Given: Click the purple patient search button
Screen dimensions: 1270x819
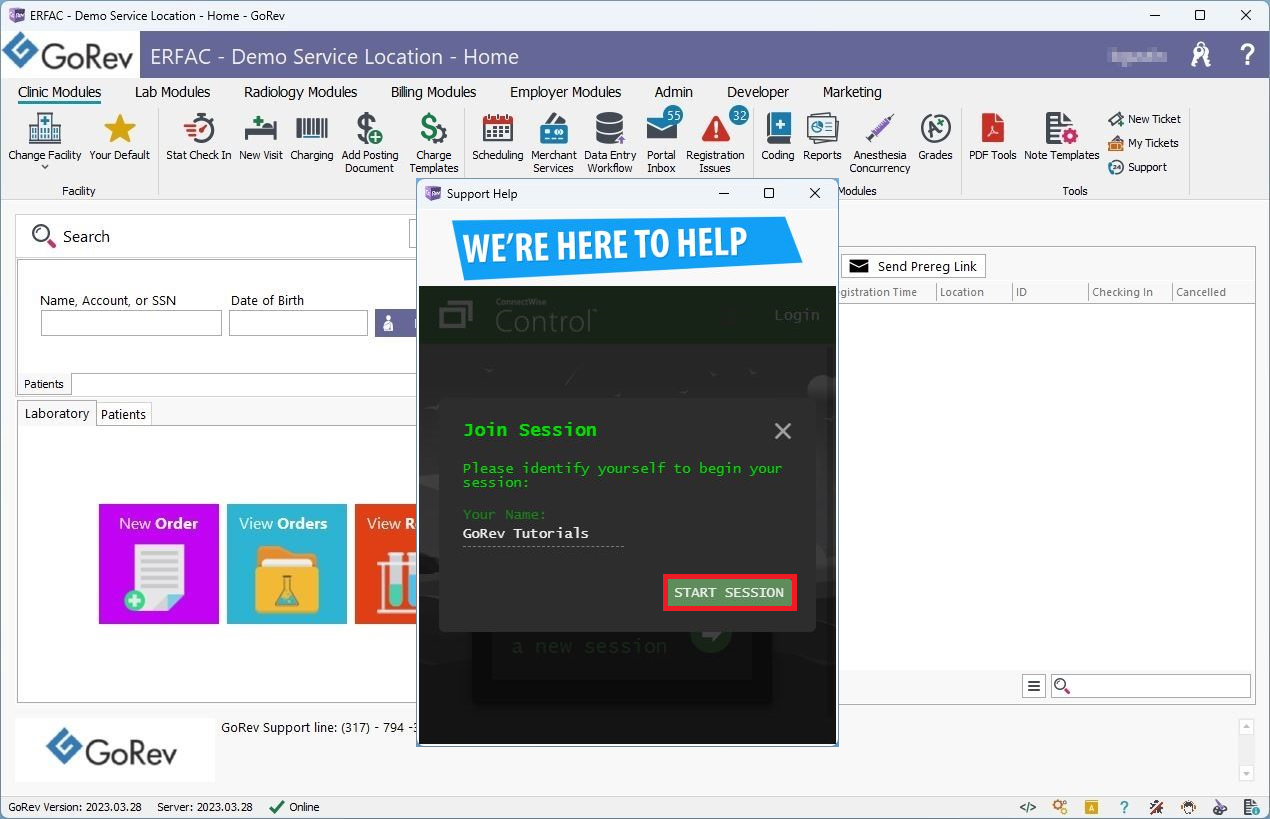Looking at the screenshot, I should coord(396,323).
